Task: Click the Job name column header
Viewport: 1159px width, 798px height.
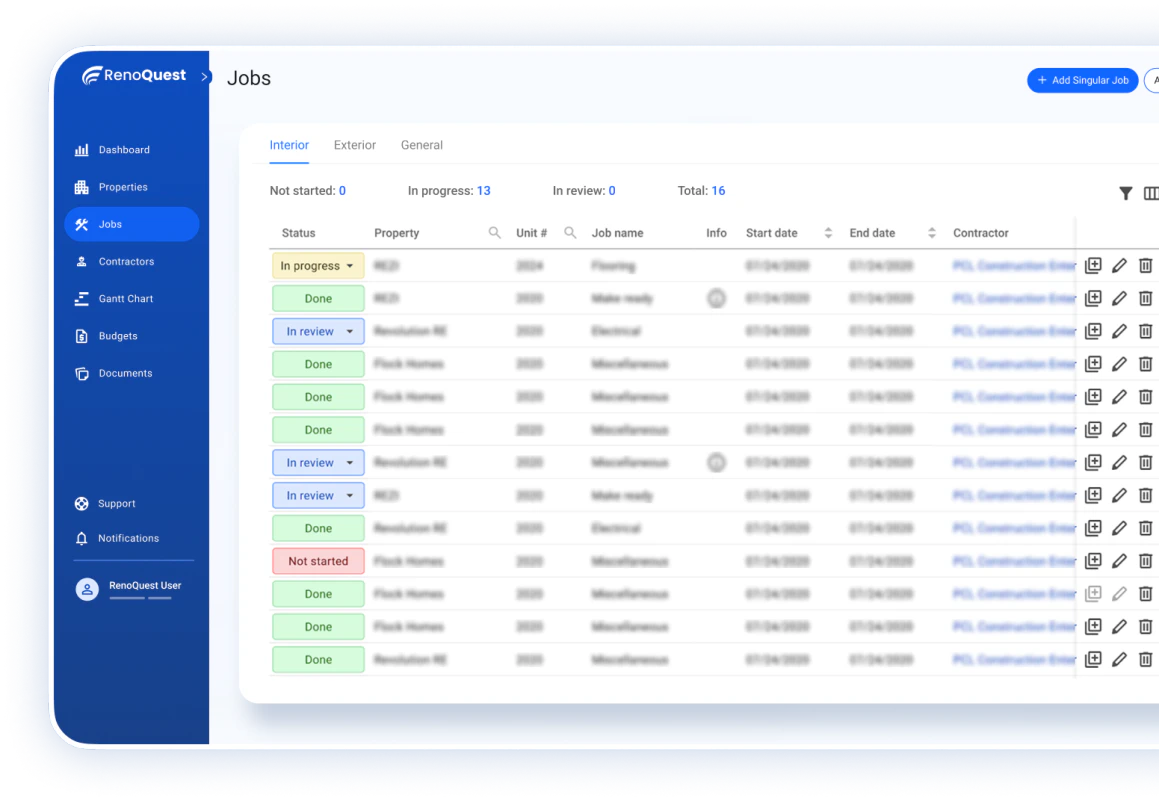Action: (617, 233)
